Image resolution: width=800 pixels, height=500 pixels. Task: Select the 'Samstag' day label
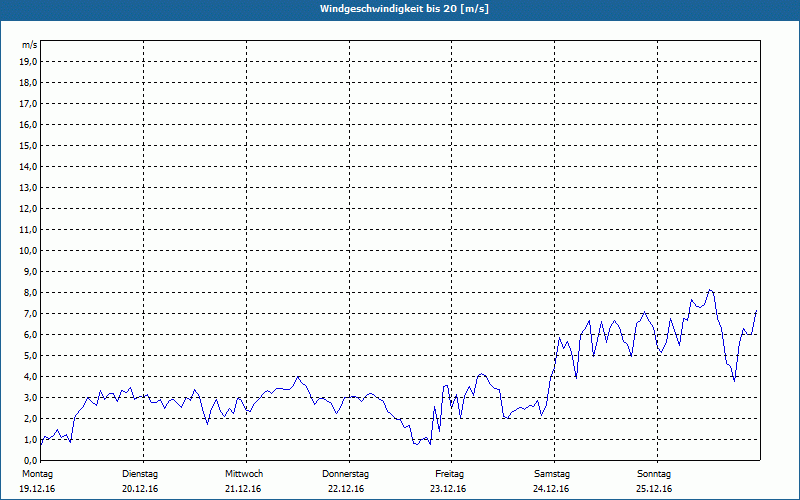(x=552, y=474)
